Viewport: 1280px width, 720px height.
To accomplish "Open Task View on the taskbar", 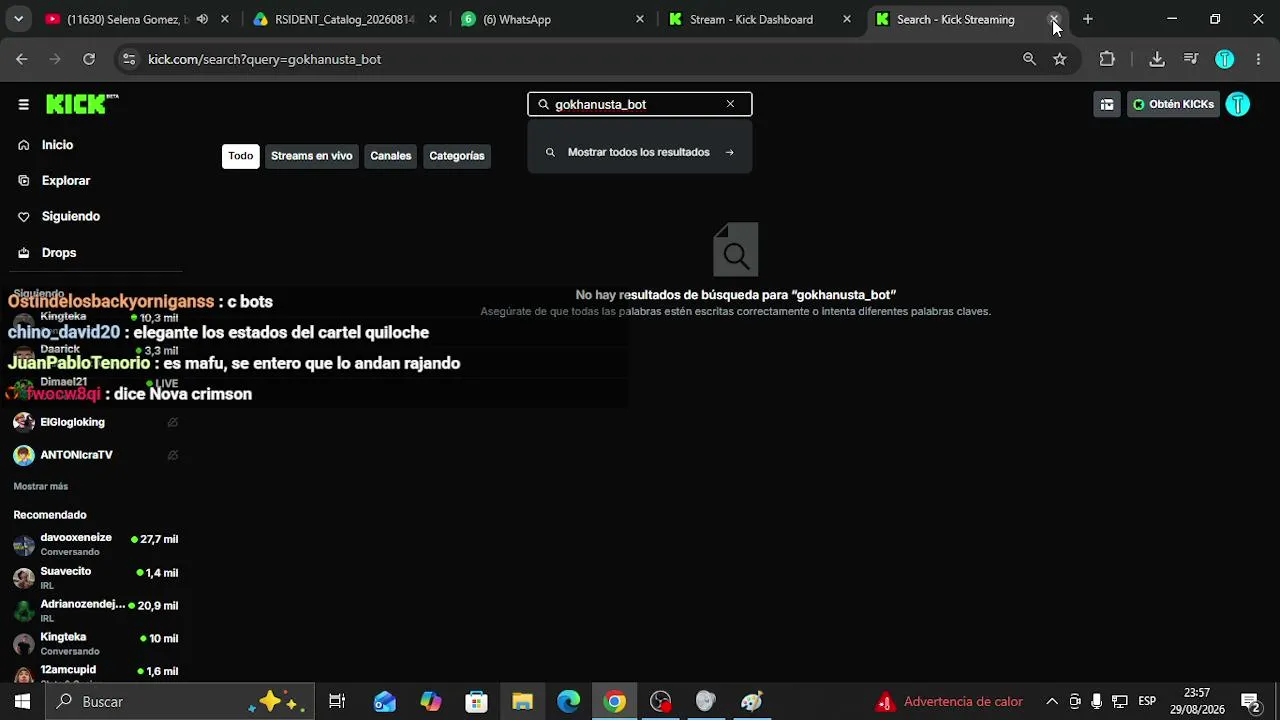I will tap(337, 702).
